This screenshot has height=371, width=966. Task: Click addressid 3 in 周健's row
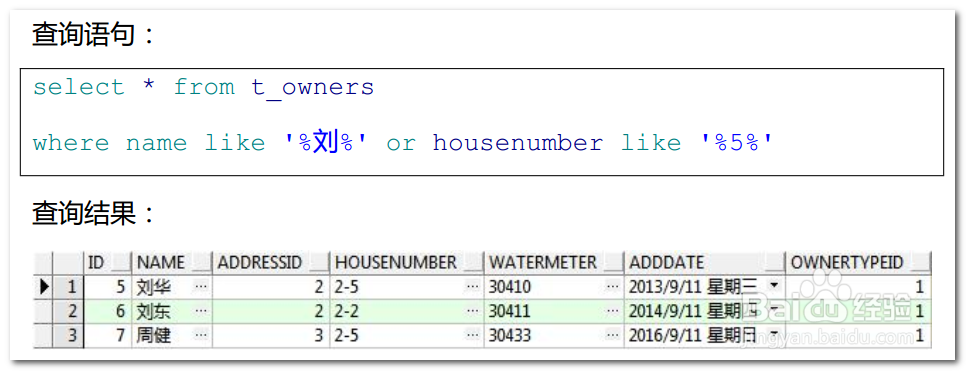tap(270, 336)
